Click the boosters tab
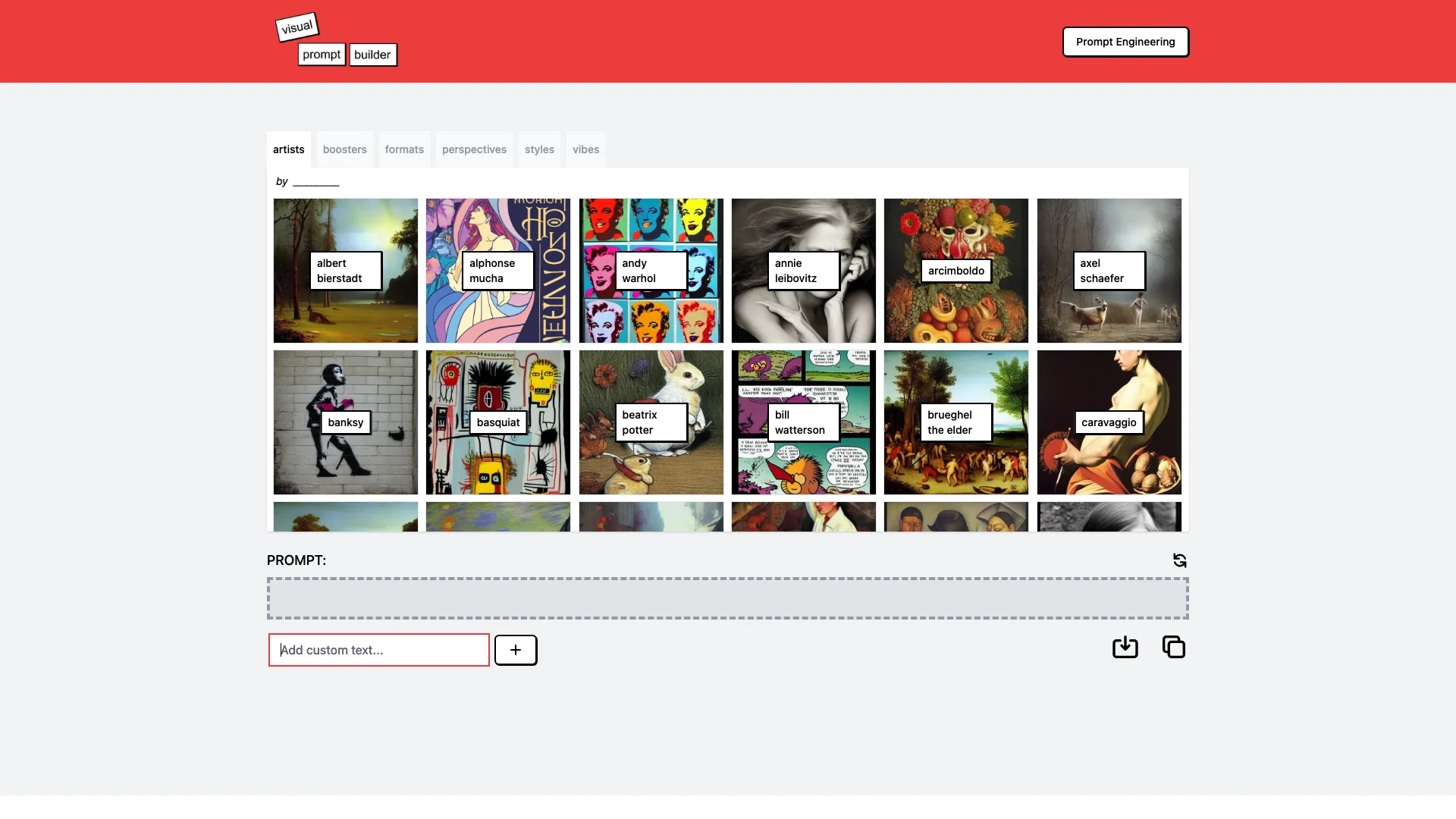Screen dimensions: 1456x819 click(x=344, y=148)
